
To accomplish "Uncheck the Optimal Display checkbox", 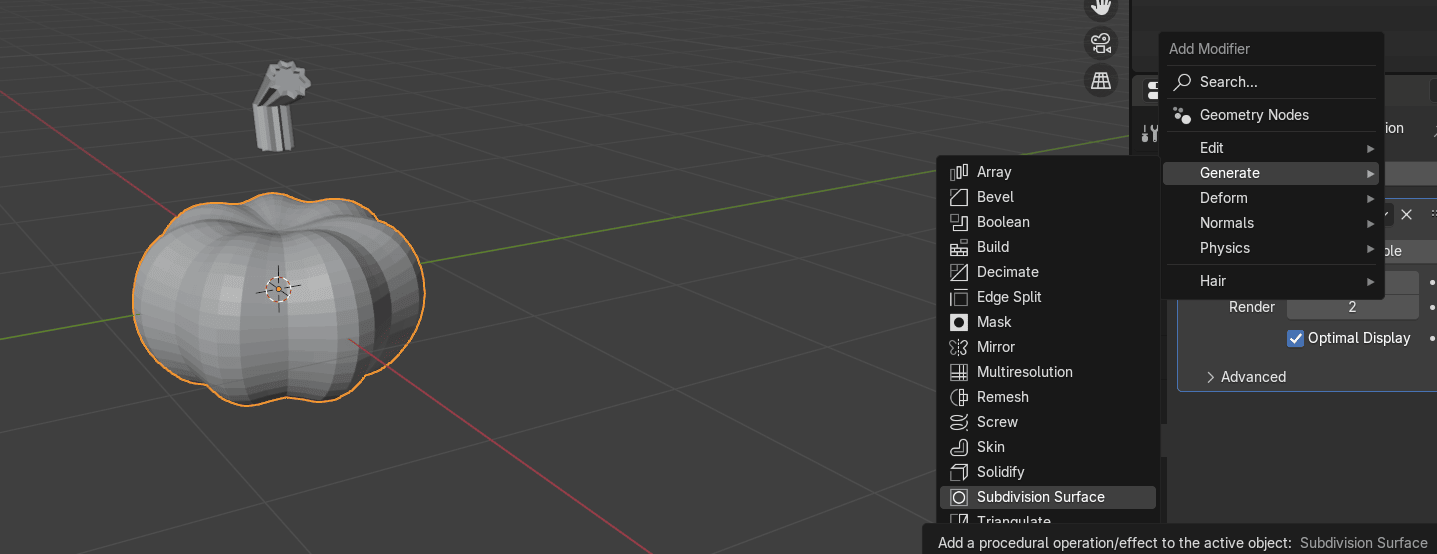I will [1296, 338].
